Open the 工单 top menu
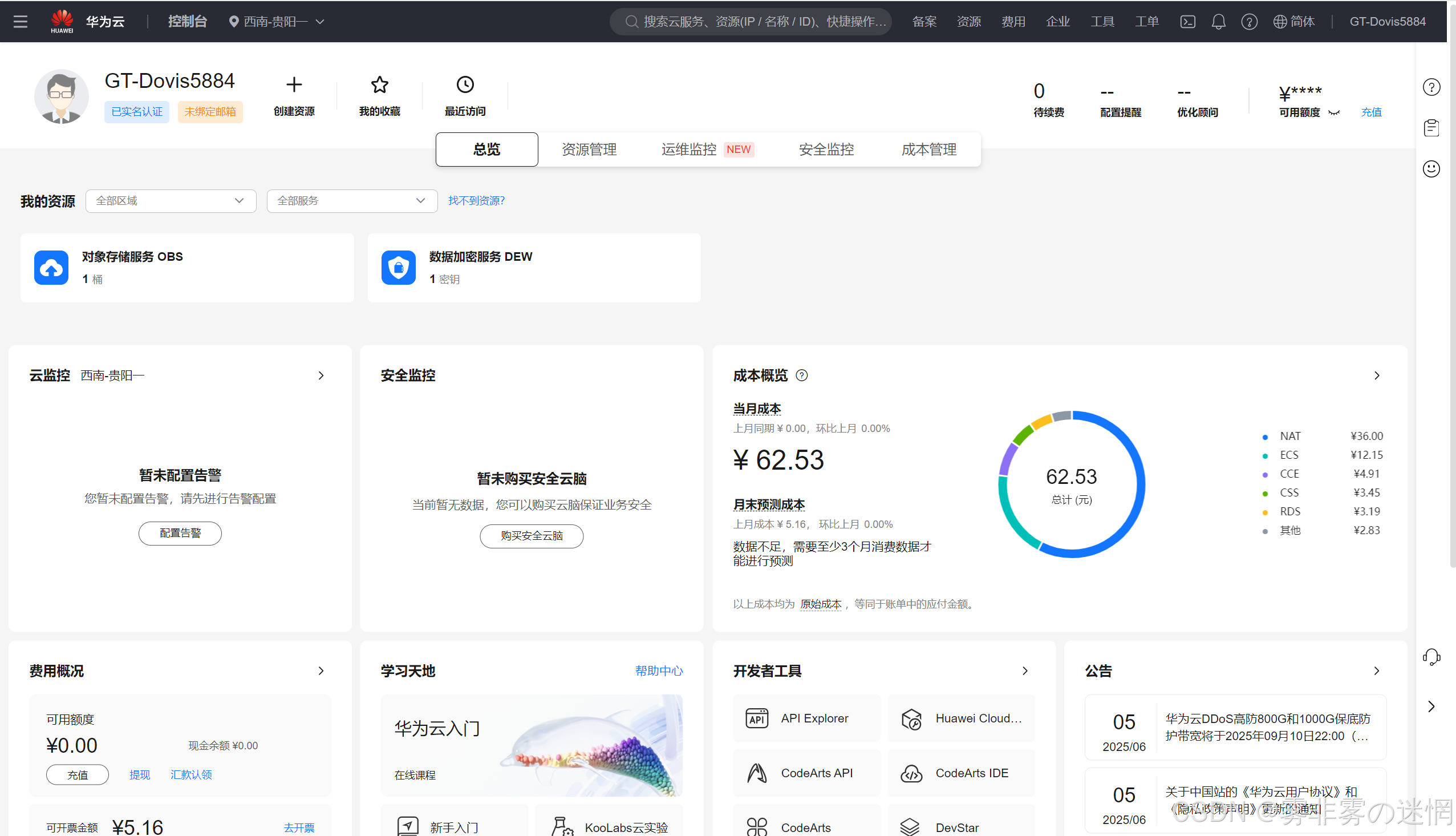The image size is (1456, 836). (x=1147, y=22)
